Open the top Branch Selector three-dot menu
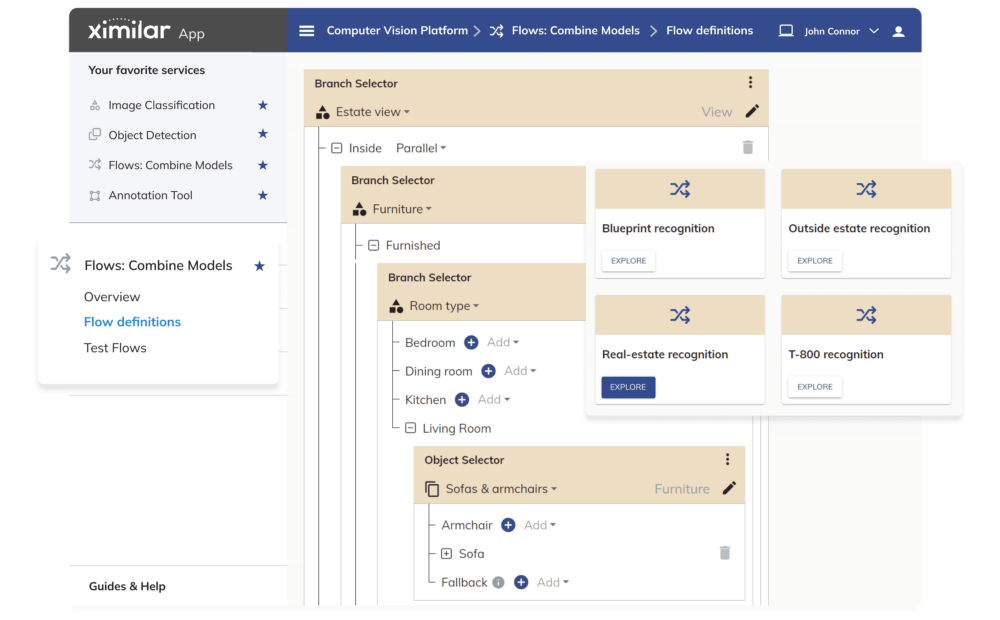This screenshot has width=1000, height=620. click(x=750, y=82)
